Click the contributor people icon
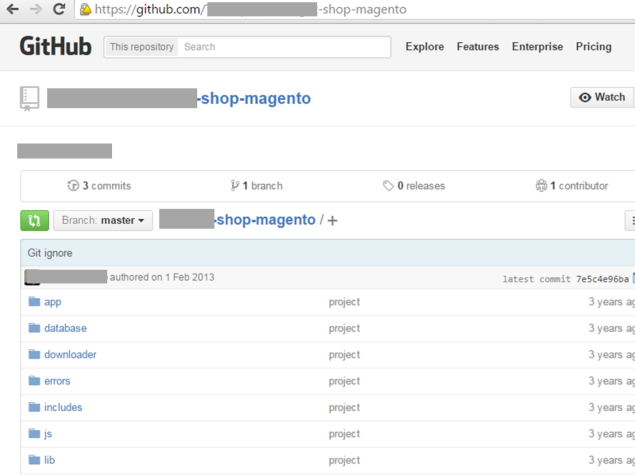 pyautogui.click(x=541, y=186)
